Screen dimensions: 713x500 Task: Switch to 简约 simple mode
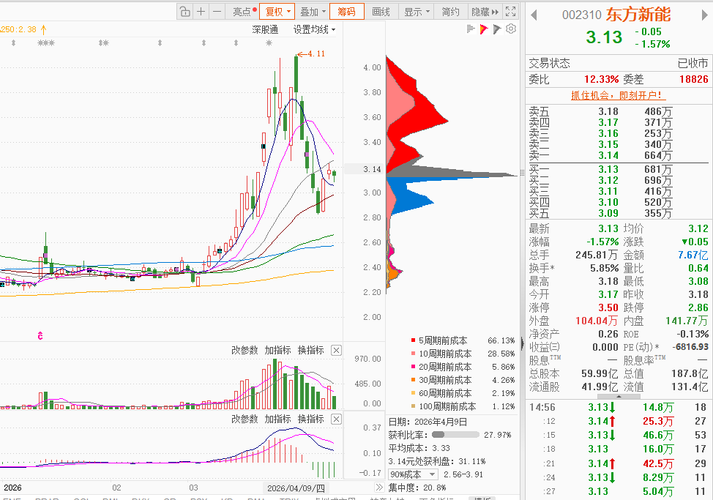(x=450, y=12)
